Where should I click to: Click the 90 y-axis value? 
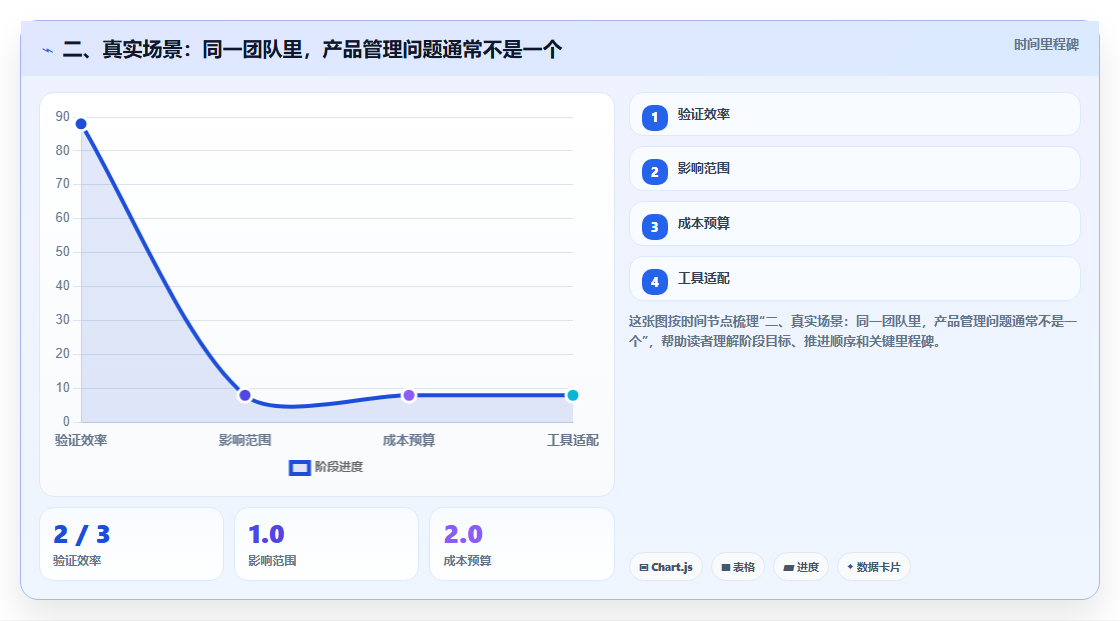coord(63,116)
